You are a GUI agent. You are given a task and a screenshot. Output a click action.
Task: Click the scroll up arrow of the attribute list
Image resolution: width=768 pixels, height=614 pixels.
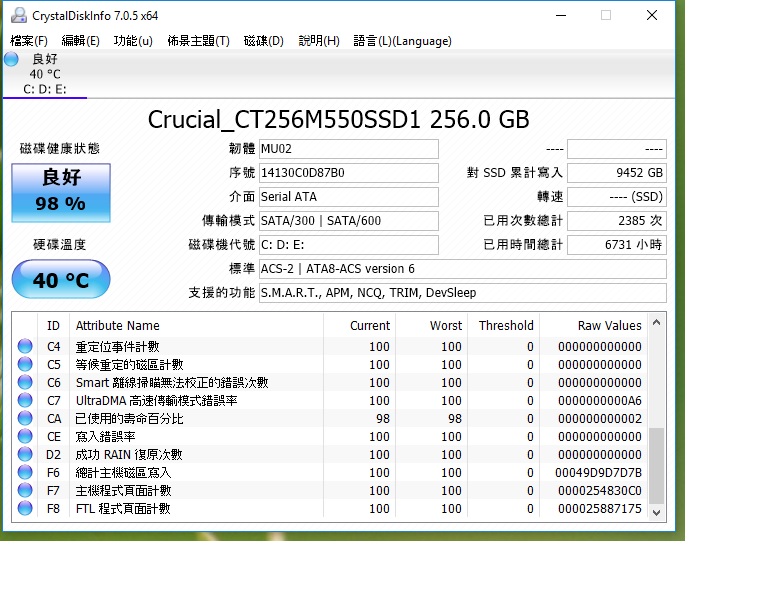click(x=656, y=323)
